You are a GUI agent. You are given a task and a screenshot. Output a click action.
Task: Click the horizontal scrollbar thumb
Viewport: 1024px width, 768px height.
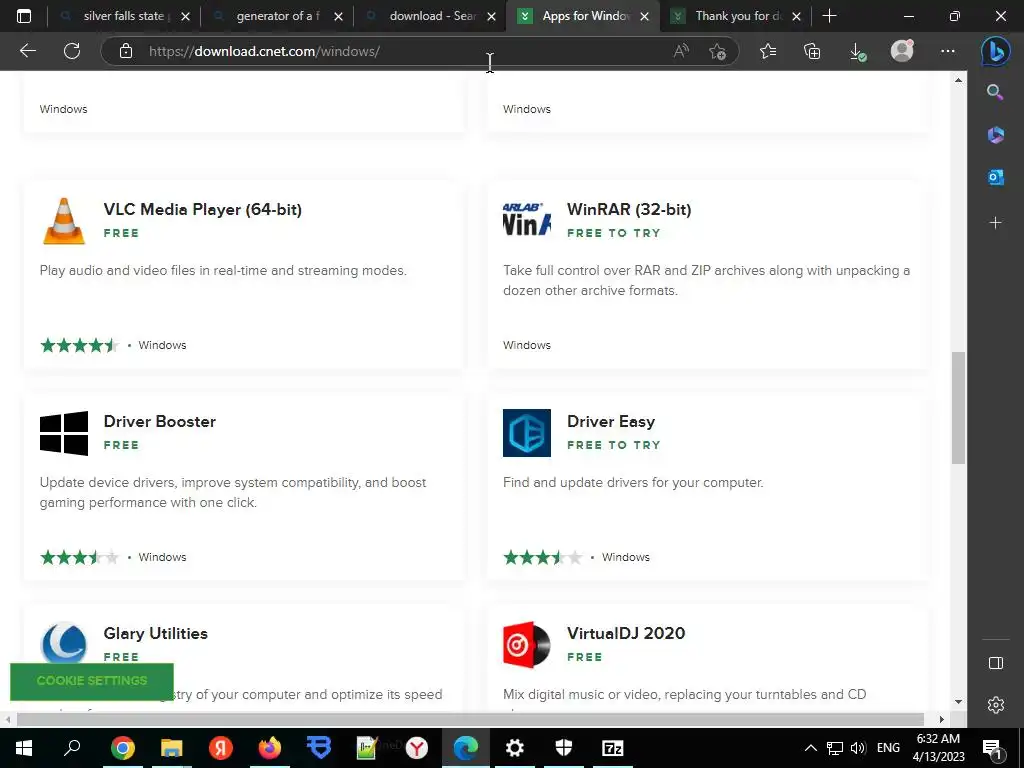coord(470,719)
